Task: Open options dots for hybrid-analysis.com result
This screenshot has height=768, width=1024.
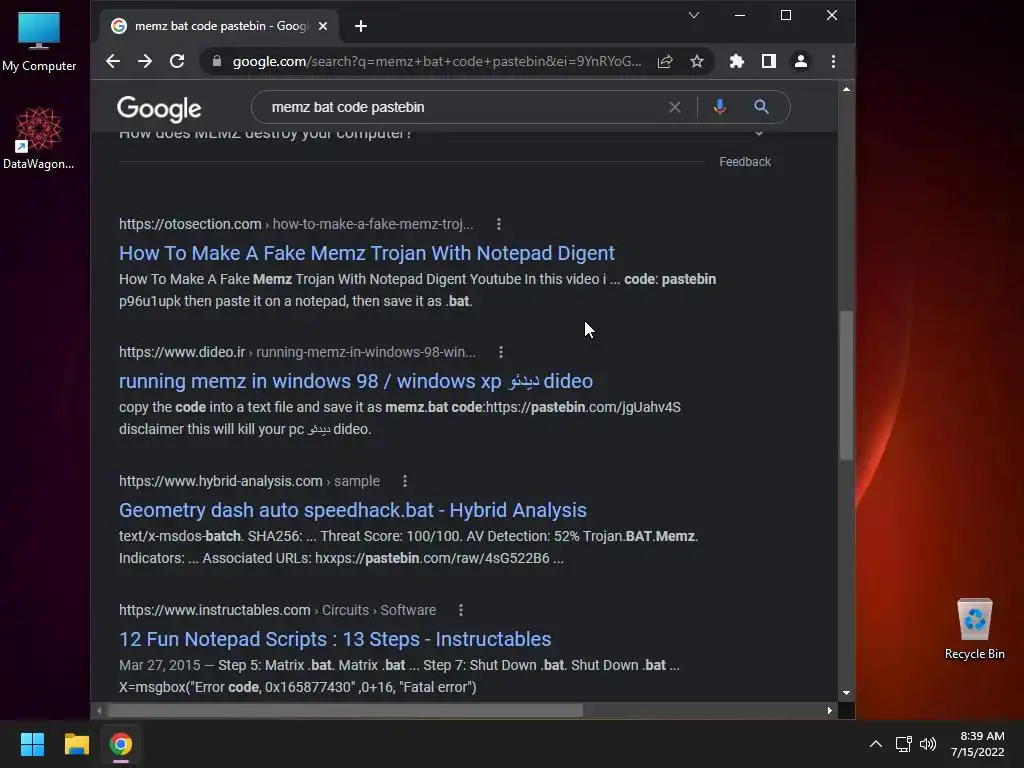Action: 405,481
